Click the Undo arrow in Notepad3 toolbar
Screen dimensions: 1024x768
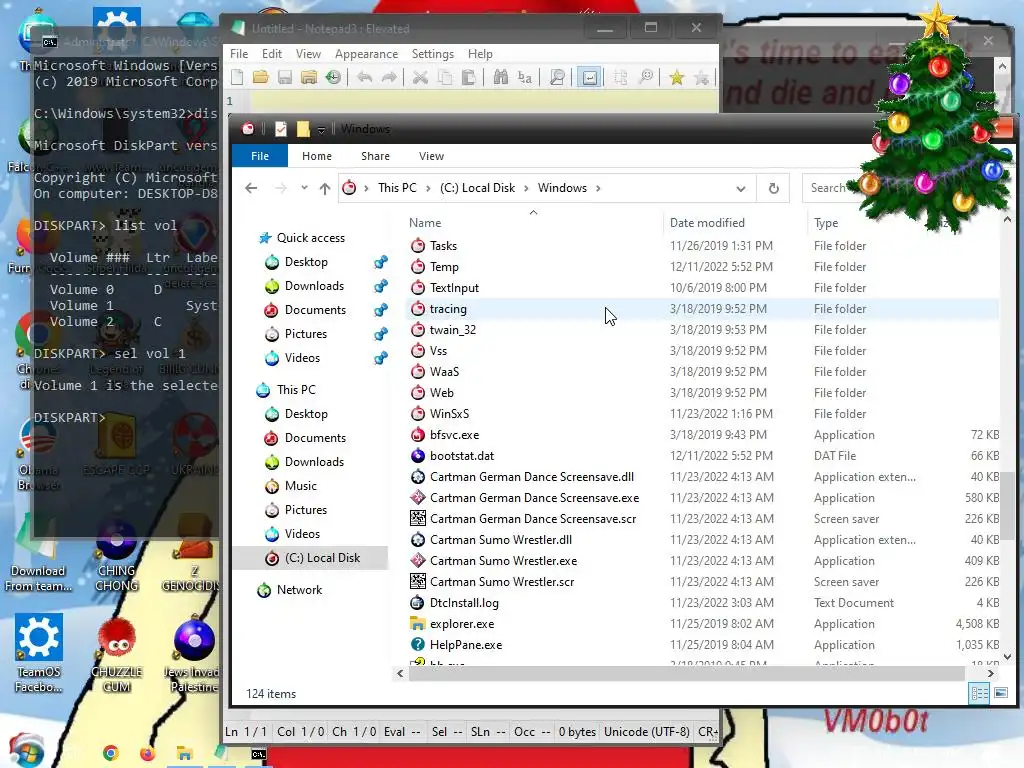[364, 78]
